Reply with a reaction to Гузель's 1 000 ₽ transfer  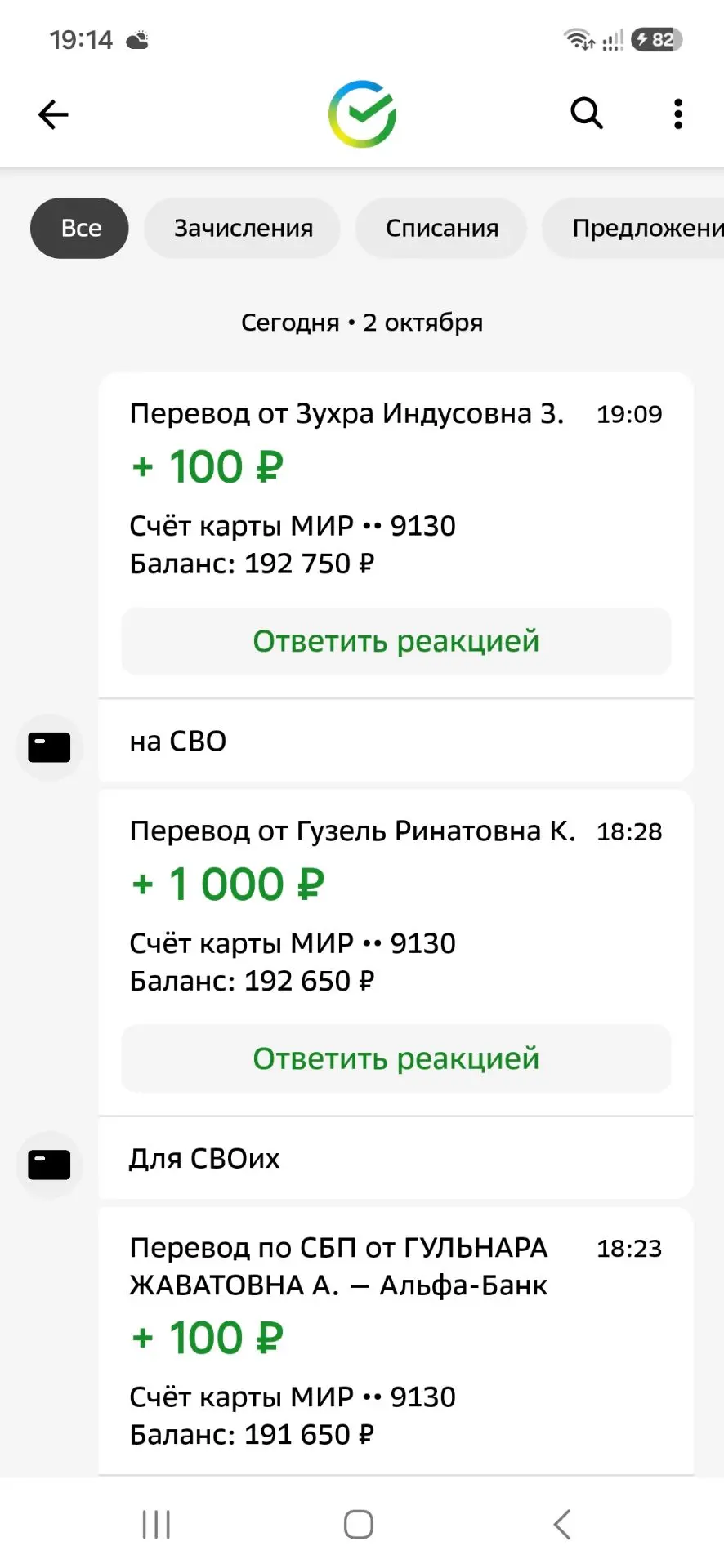click(x=396, y=1058)
